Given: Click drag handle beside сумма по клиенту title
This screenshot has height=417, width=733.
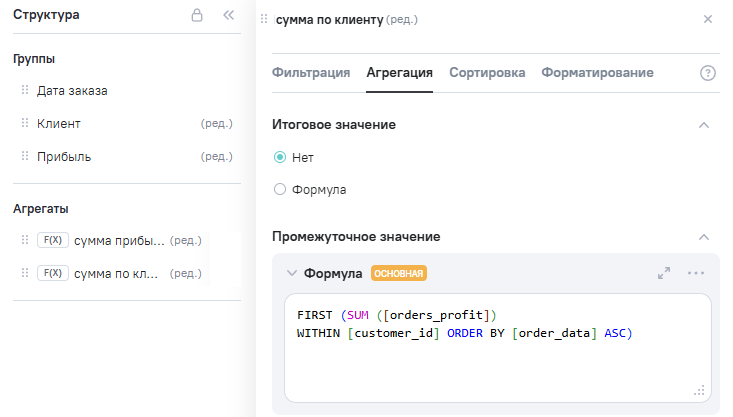Looking at the screenshot, I should 264,19.
